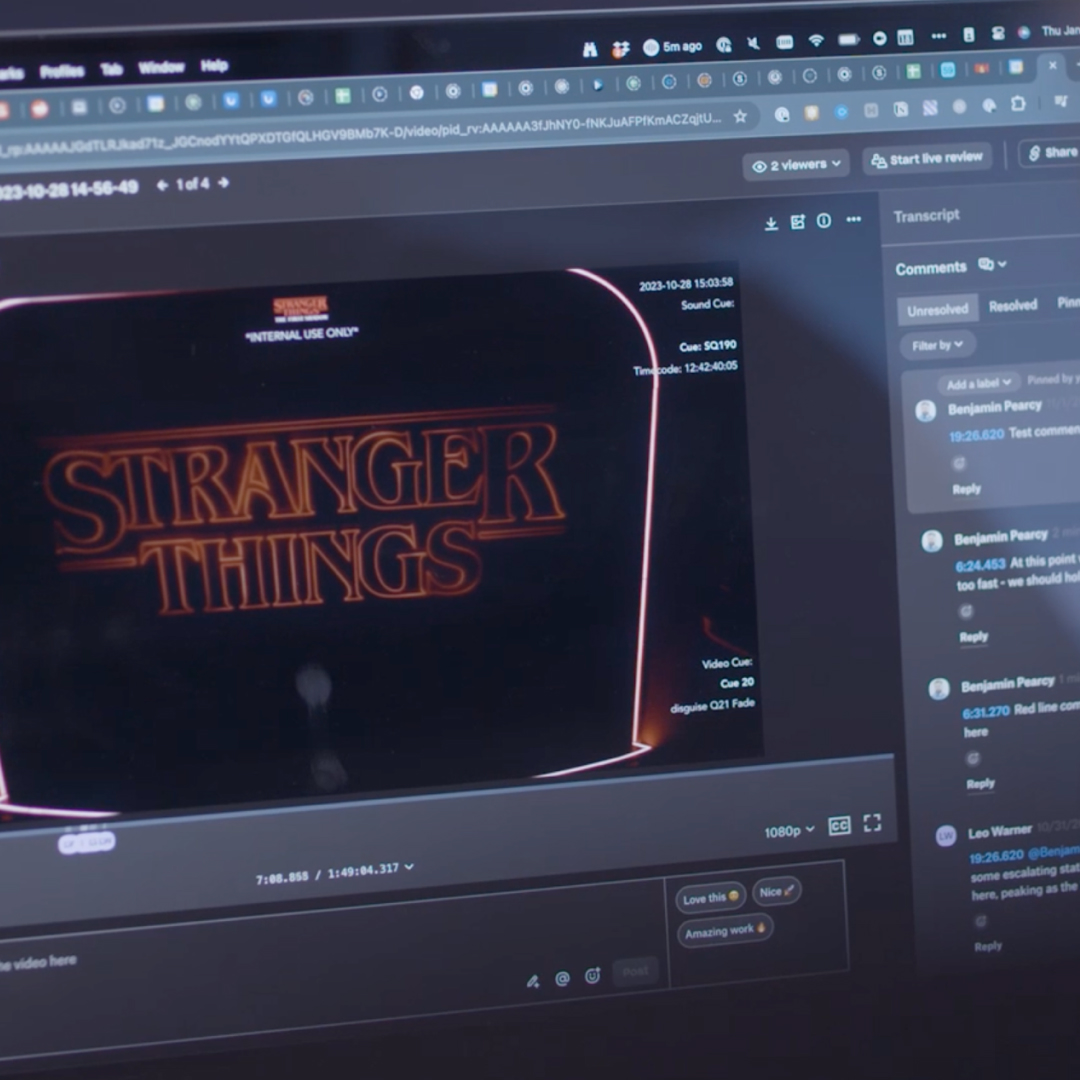This screenshot has height=1080, width=1080.
Task: Click the Start live review button
Action: tap(926, 158)
